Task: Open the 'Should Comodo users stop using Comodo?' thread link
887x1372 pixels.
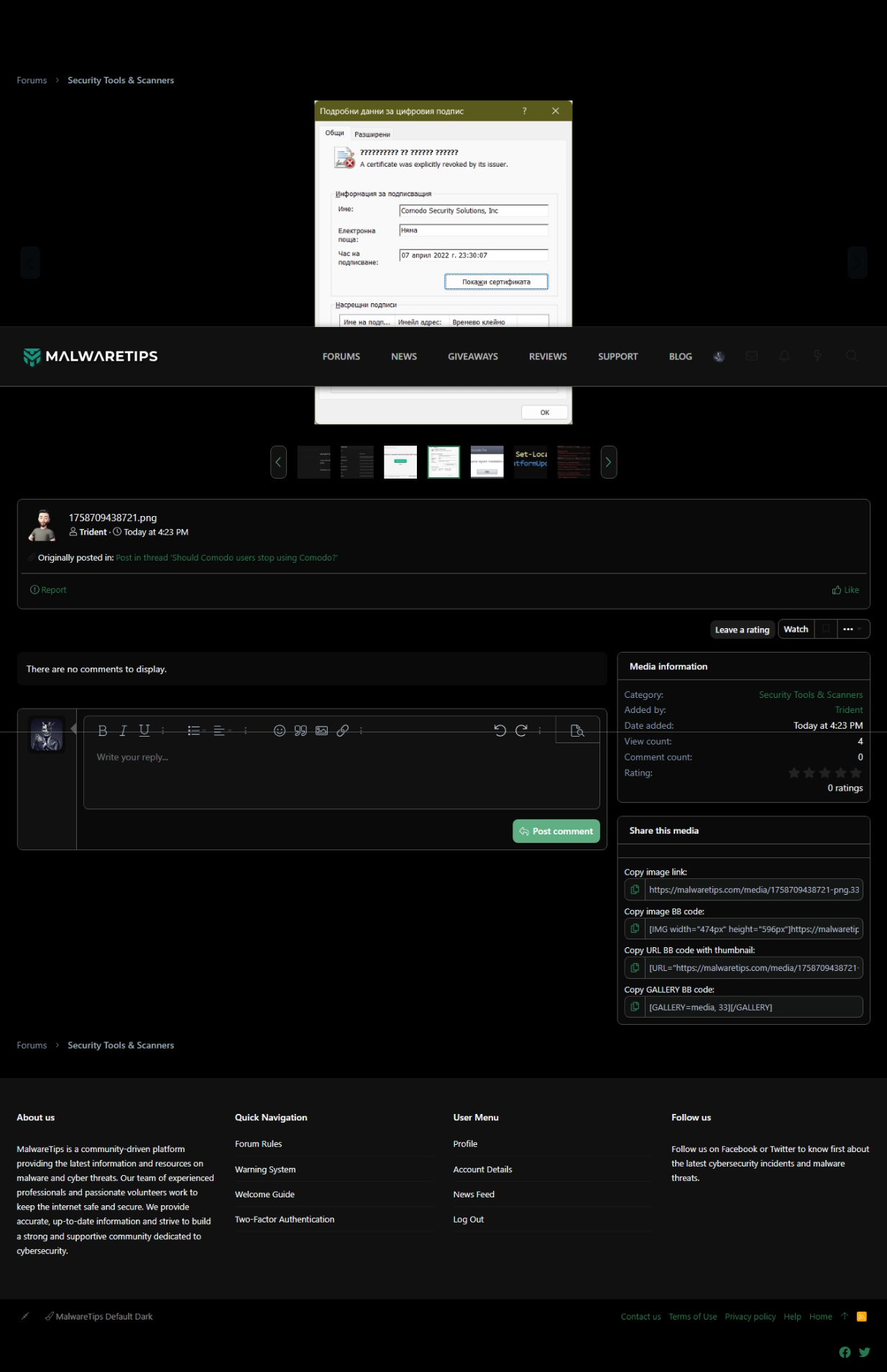Action: (x=226, y=558)
